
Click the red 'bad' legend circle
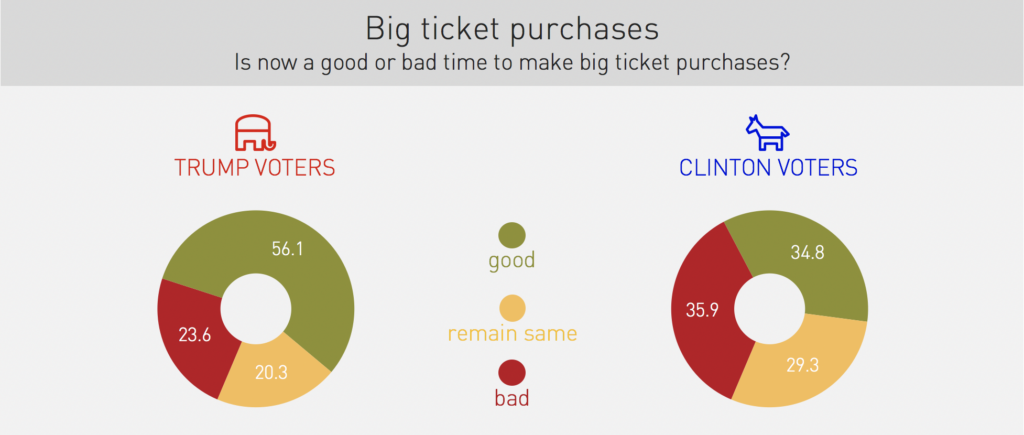point(512,374)
